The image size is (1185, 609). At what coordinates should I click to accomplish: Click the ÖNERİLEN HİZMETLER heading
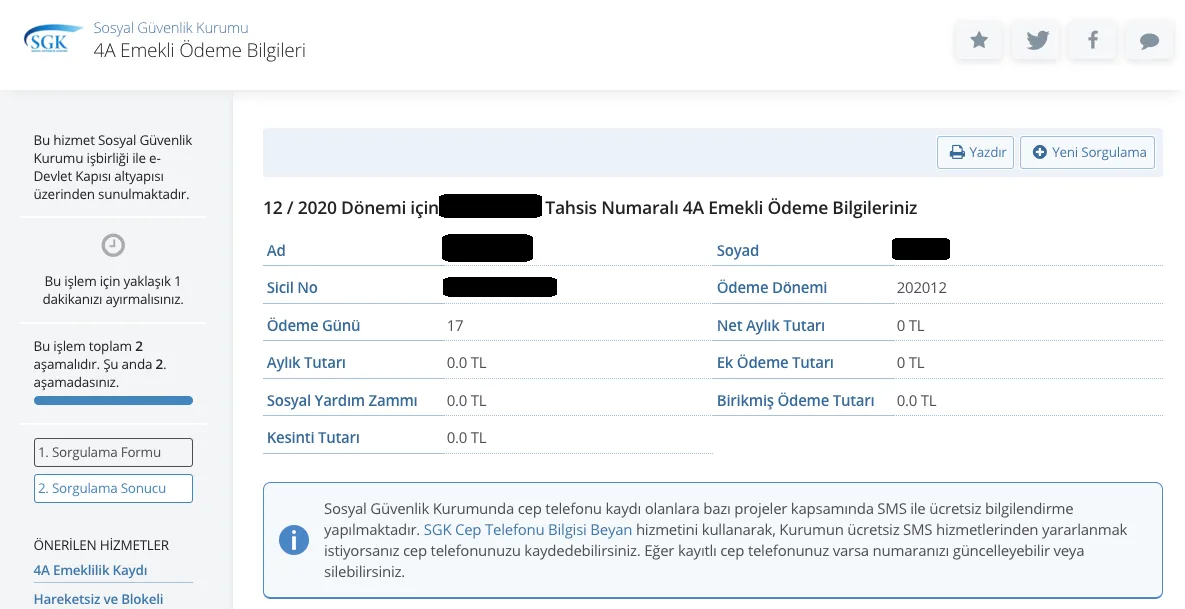point(101,545)
